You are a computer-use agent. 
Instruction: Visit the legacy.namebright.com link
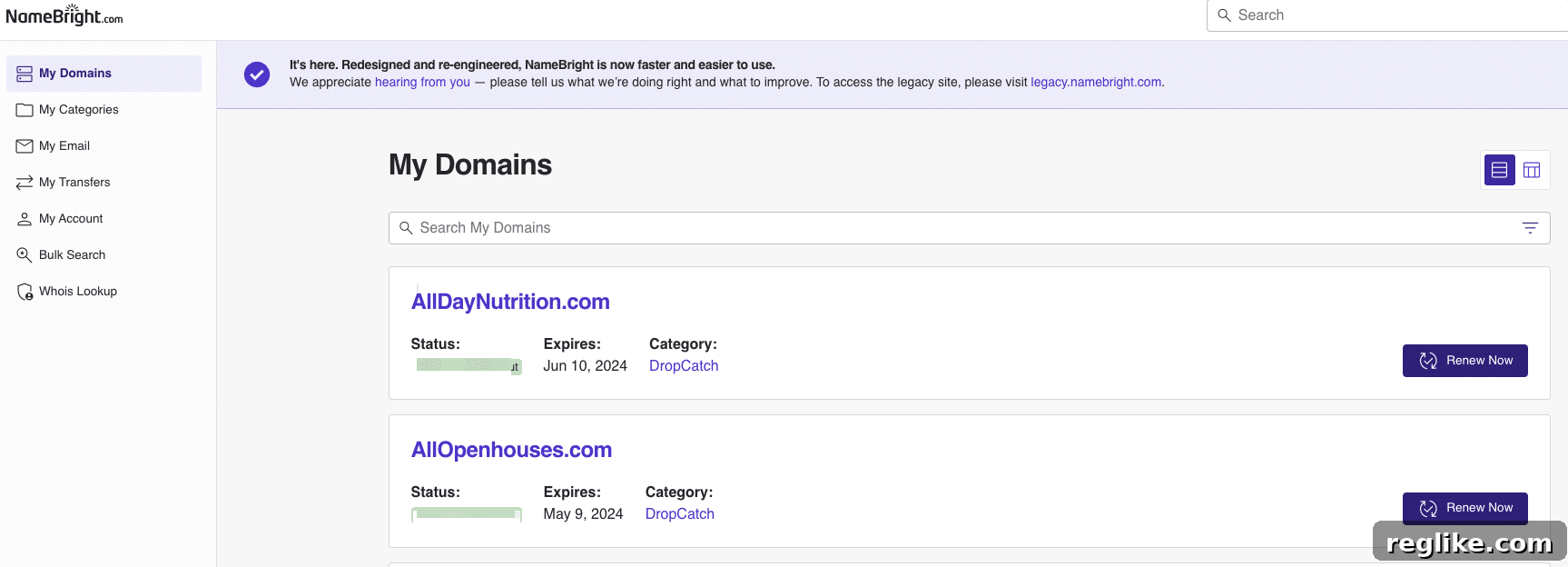pos(1096,82)
